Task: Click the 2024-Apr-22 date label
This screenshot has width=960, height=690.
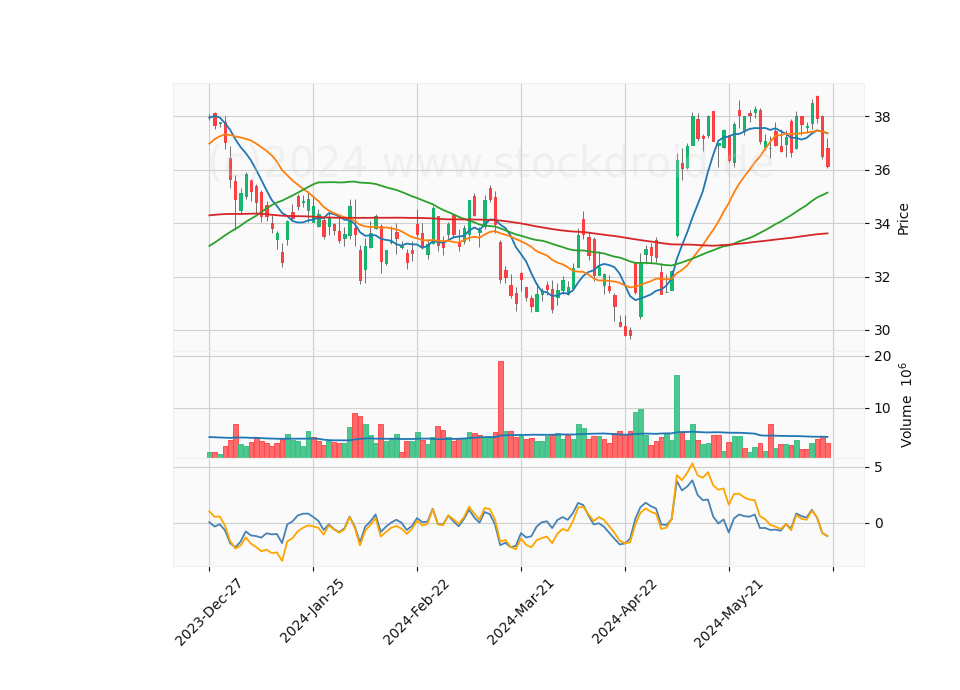Action: click(x=624, y=612)
